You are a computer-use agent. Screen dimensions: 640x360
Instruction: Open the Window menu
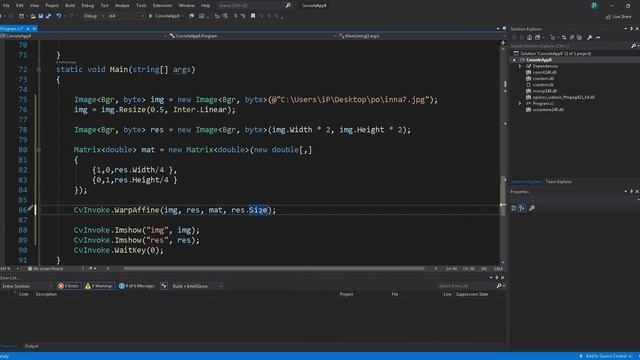[187, 5]
